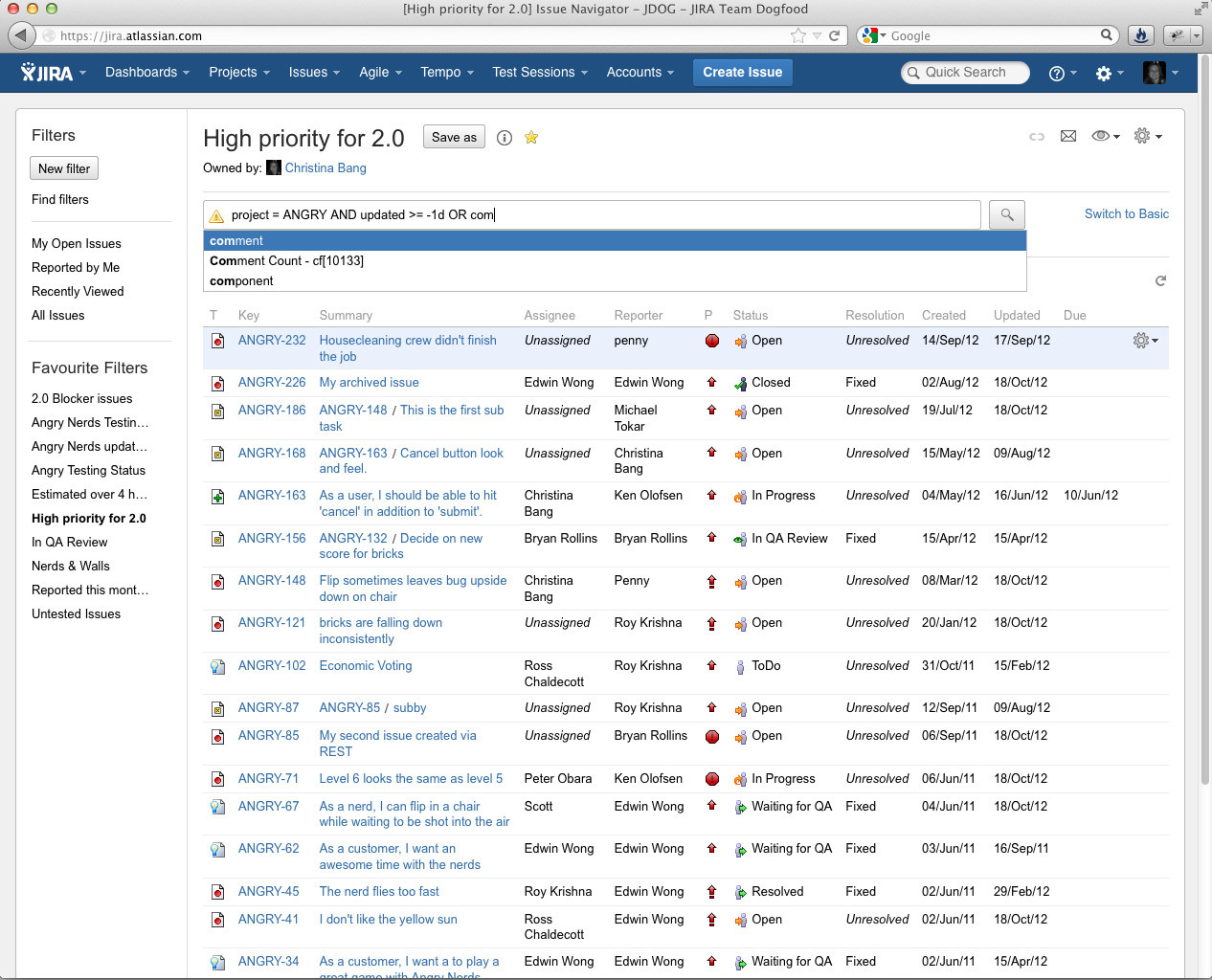Email the search results via envelope icon

1068,137
